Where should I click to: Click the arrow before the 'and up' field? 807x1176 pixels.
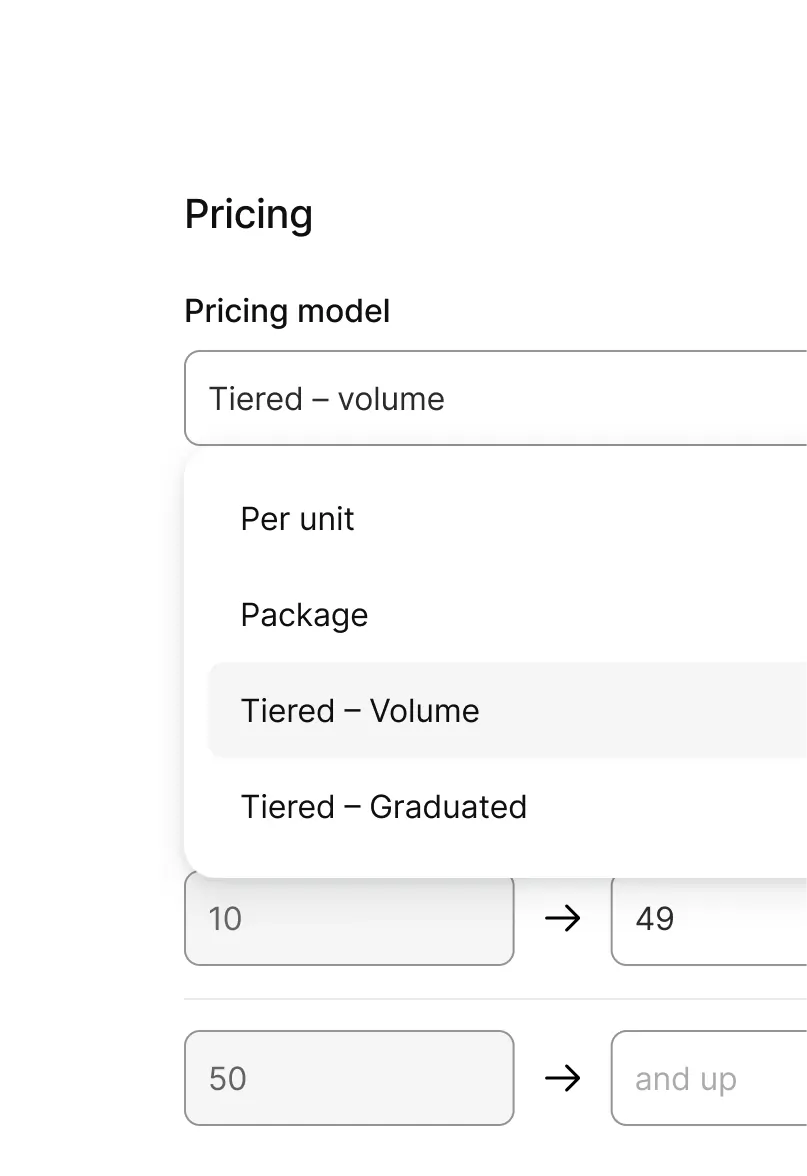point(563,1078)
